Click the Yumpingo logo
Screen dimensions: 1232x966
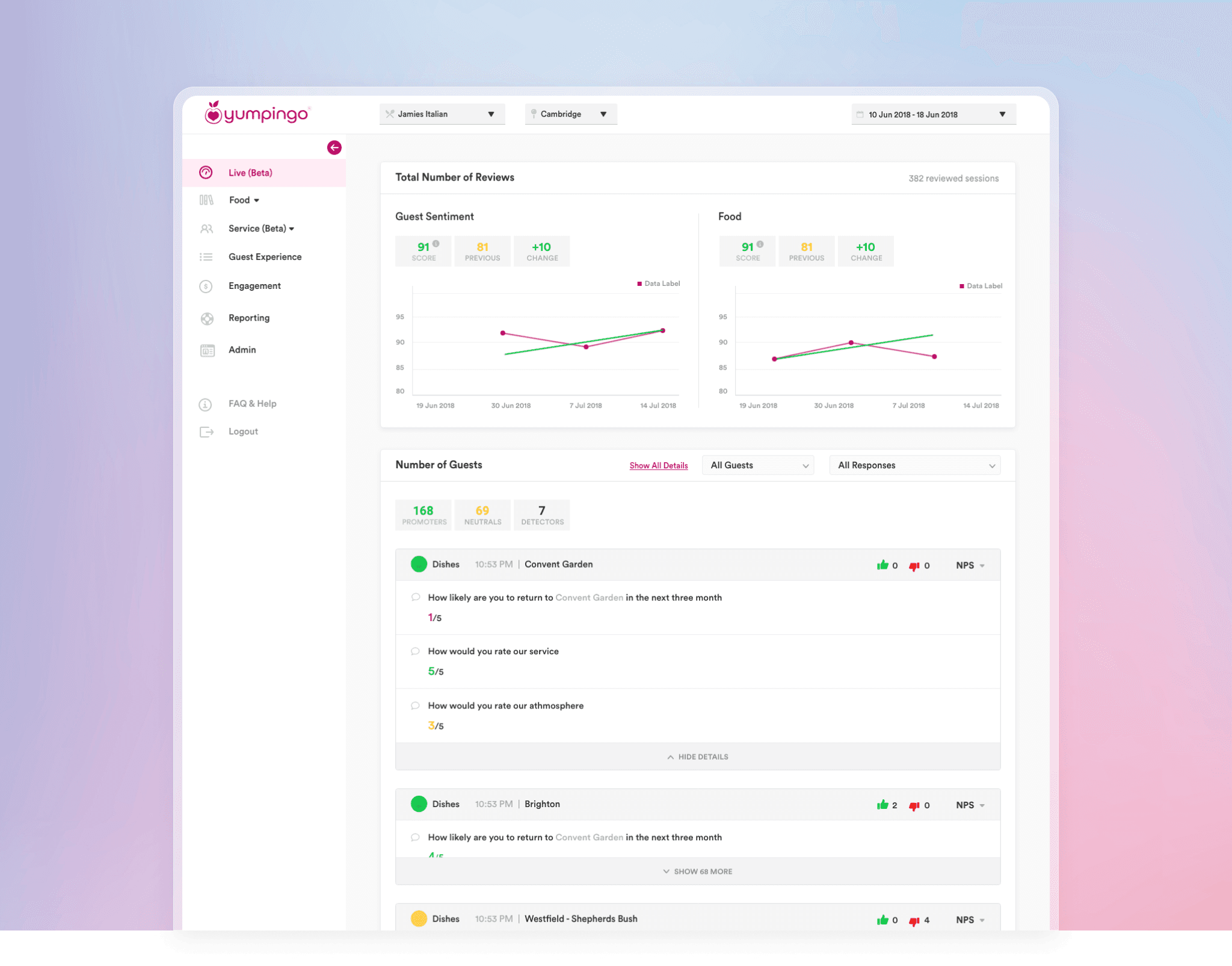(x=257, y=113)
